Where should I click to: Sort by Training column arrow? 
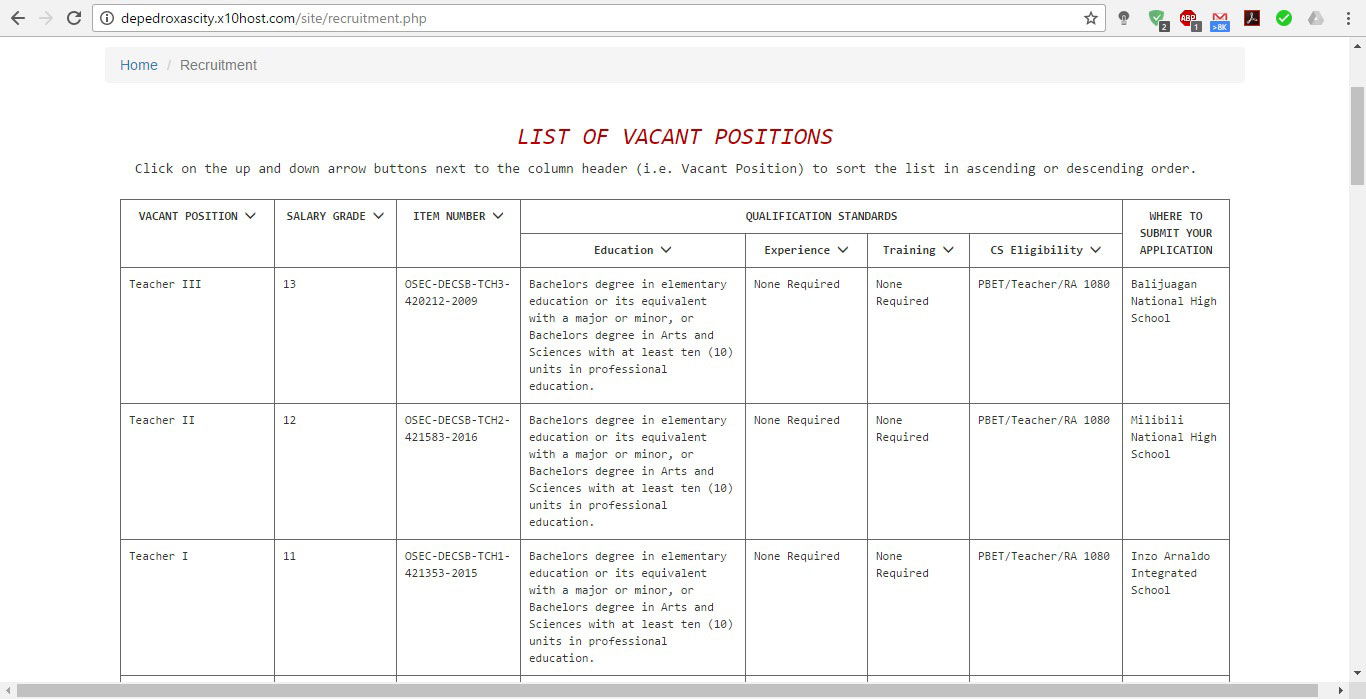point(948,250)
